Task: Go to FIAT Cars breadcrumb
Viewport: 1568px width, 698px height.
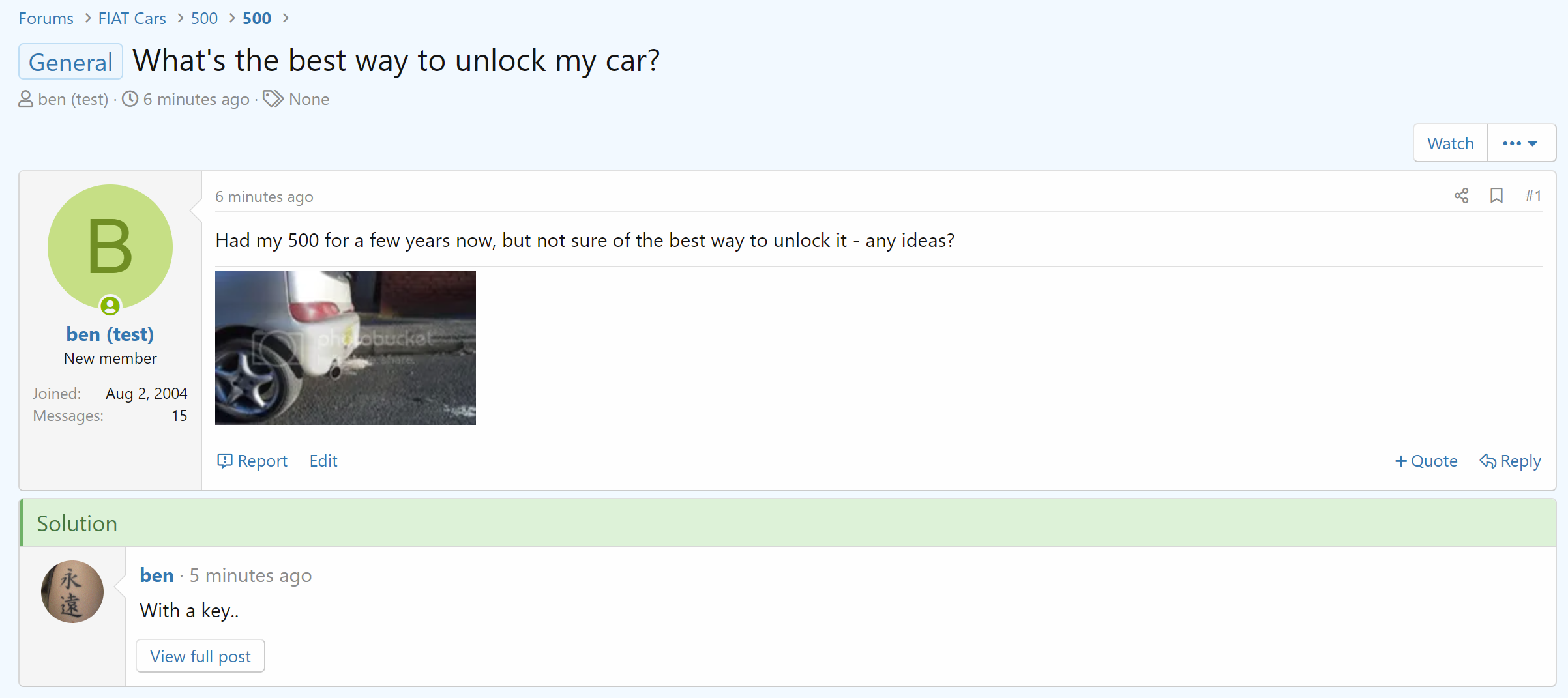Action: 132,18
